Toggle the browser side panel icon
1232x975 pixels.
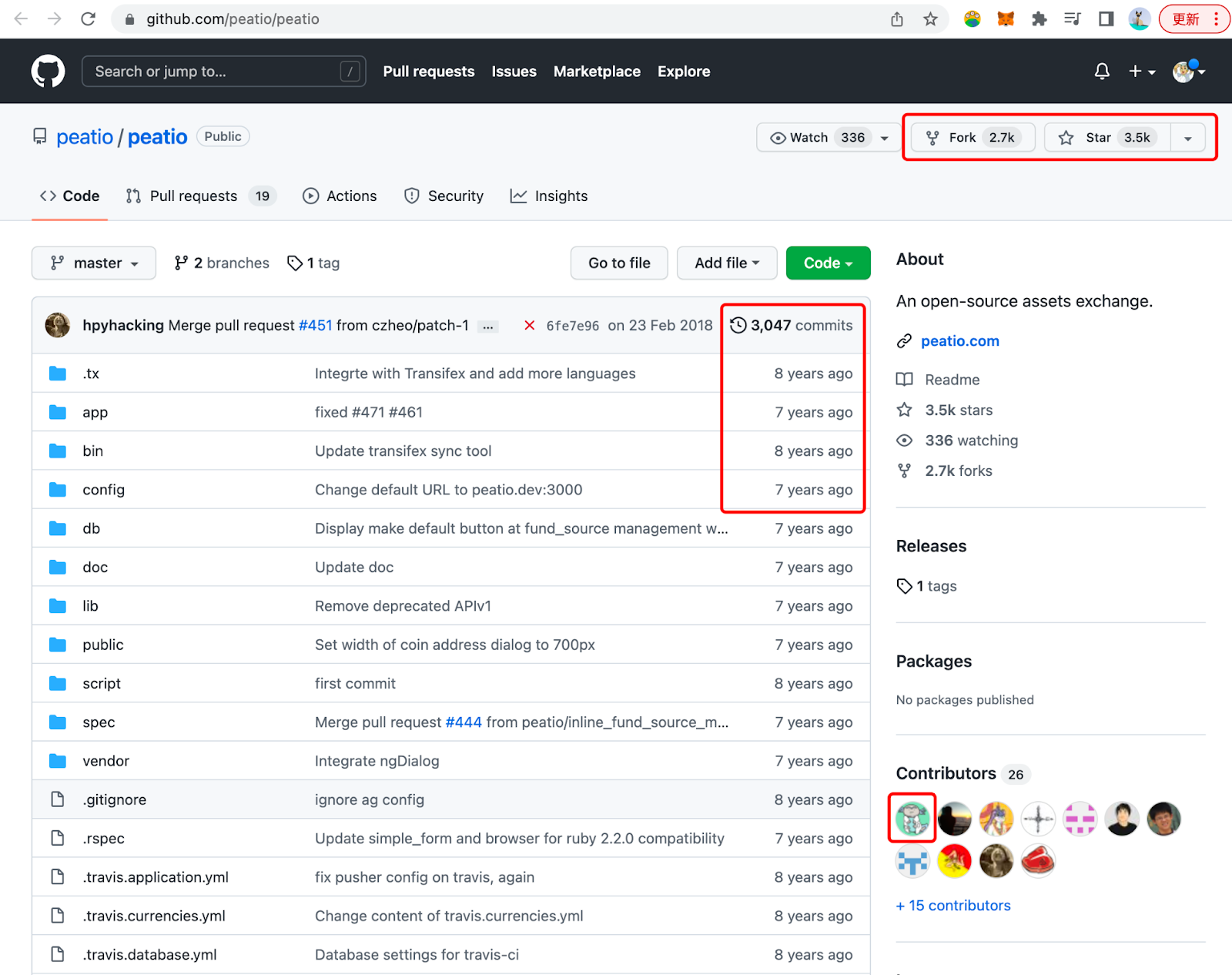coord(1106,19)
